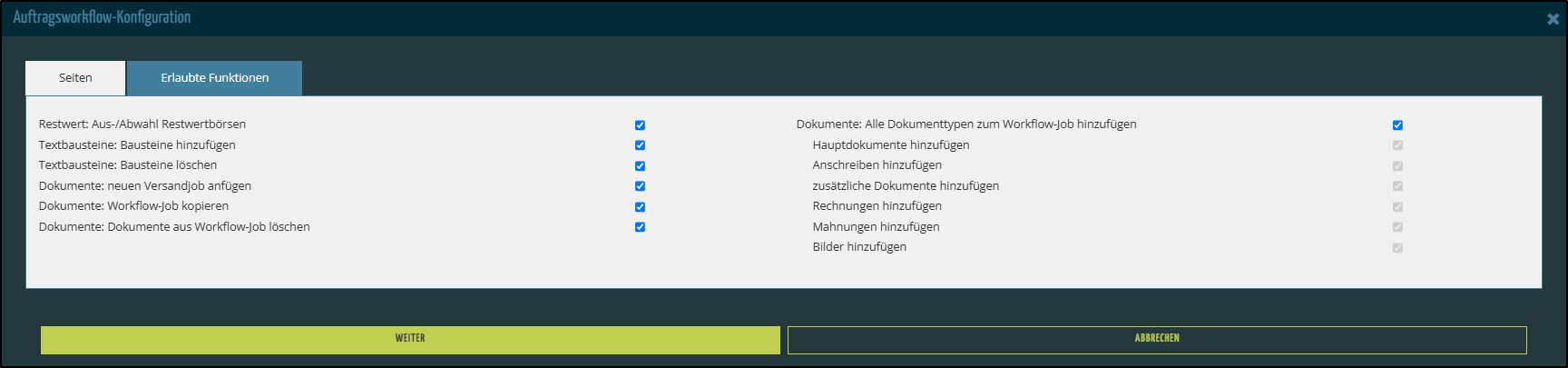Close the Auftragsworkflow-Konfiguration dialog
Screen dimensions: 1568x368
coord(1553,19)
